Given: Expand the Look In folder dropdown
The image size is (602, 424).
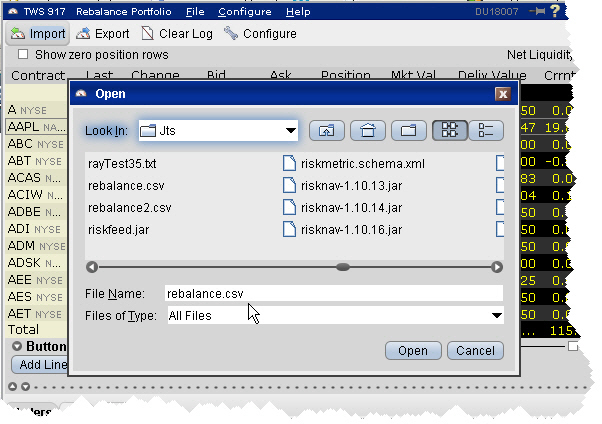Looking at the screenshot, I should click(x=291, y=130).
